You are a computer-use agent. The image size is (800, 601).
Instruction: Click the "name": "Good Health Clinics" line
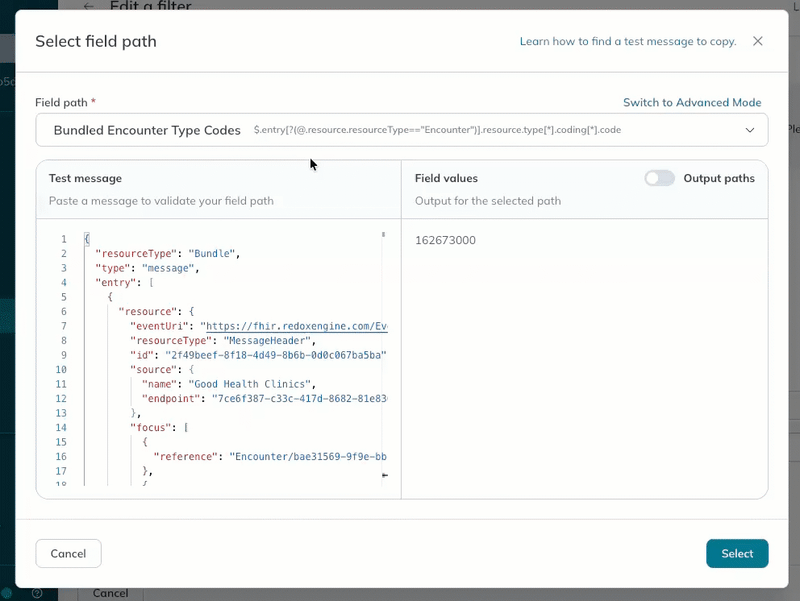click(x=229, y=384)
